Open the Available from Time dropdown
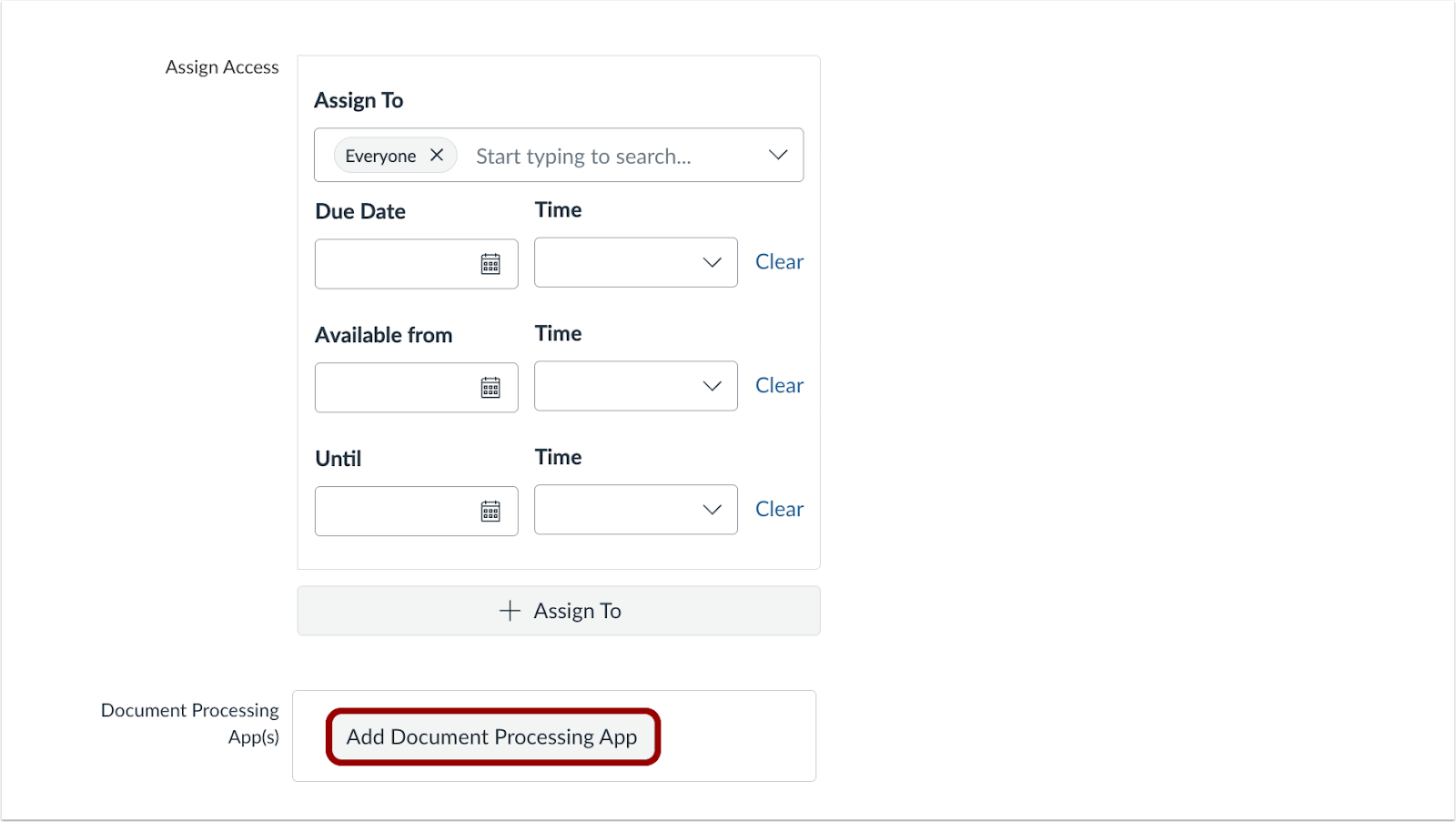 712,386
